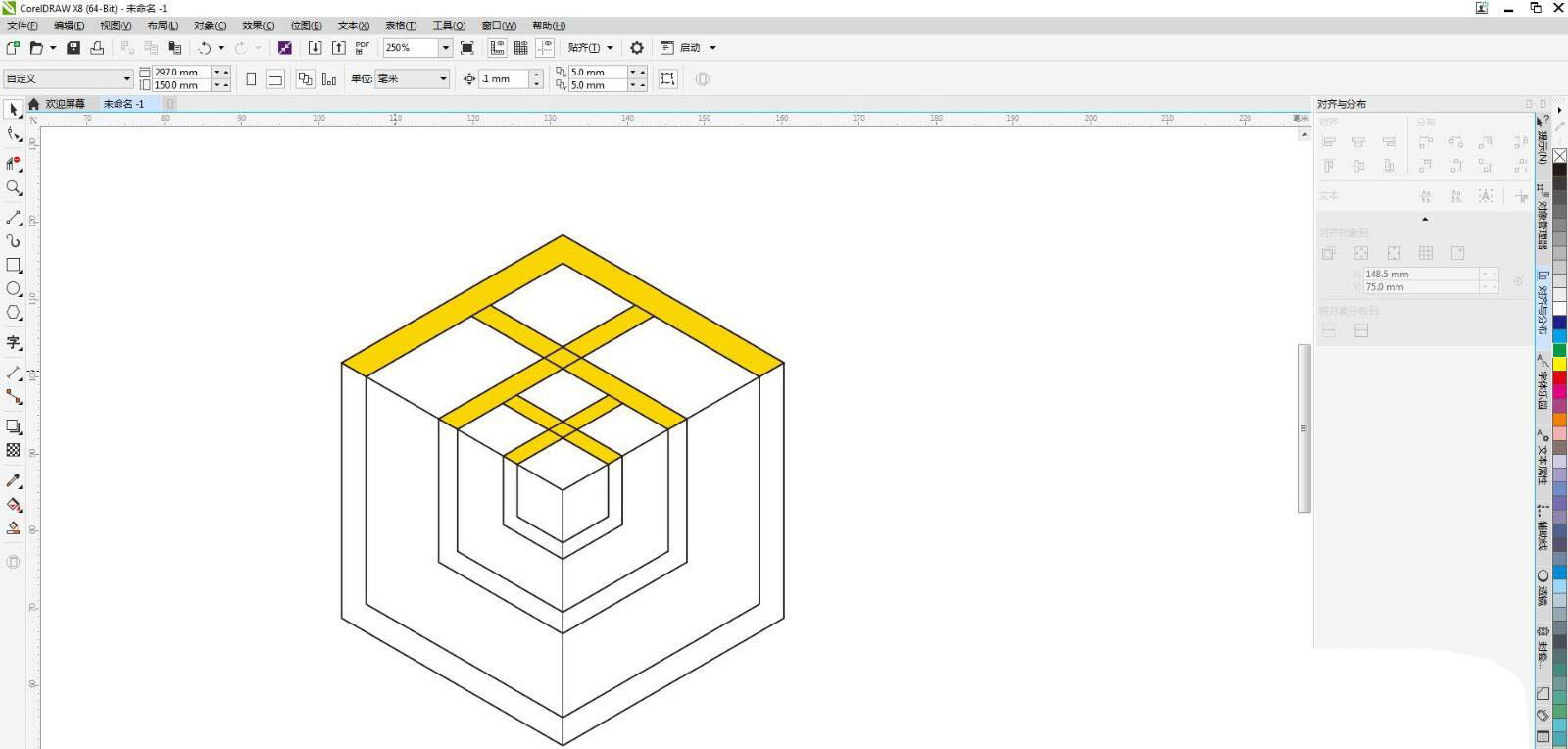Viewport: 1568px width, 749px height.
Task: Open the Options gear icon
Action: (637, 48)
